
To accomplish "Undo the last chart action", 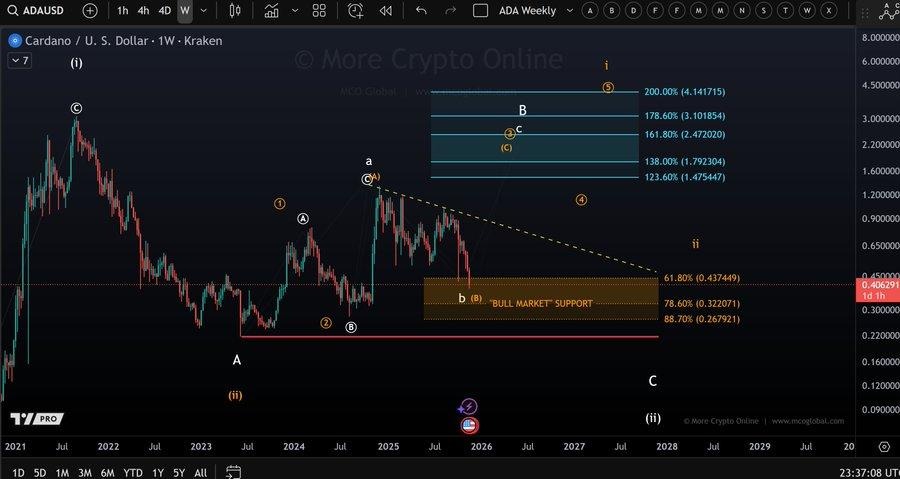I will point(421,10).
